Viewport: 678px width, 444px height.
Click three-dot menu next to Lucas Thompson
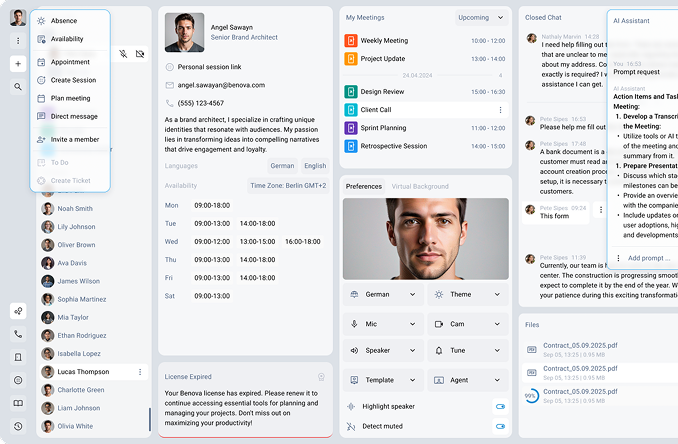(139, 372)
